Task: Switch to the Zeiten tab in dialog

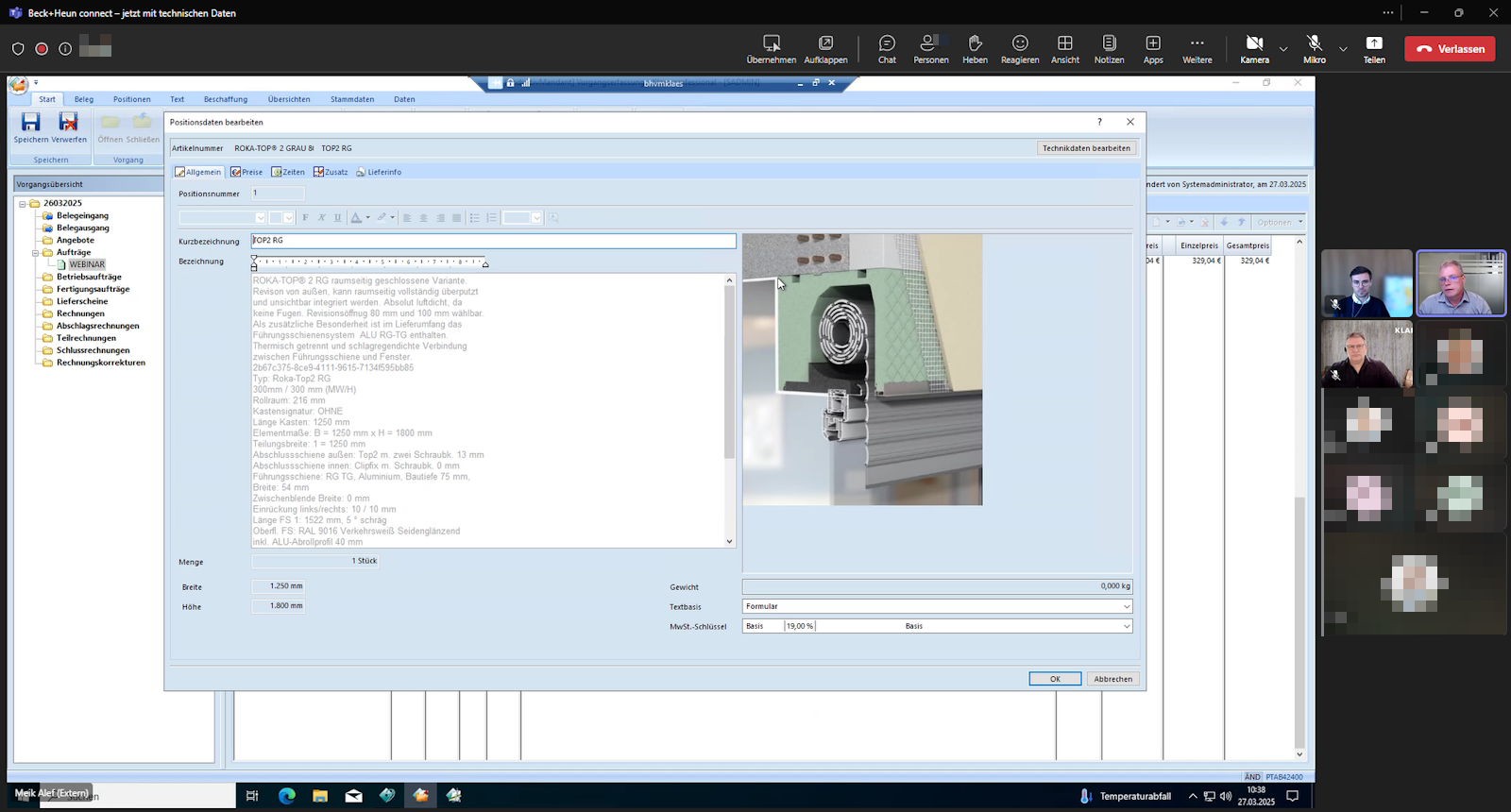Action: coord(288,172)
